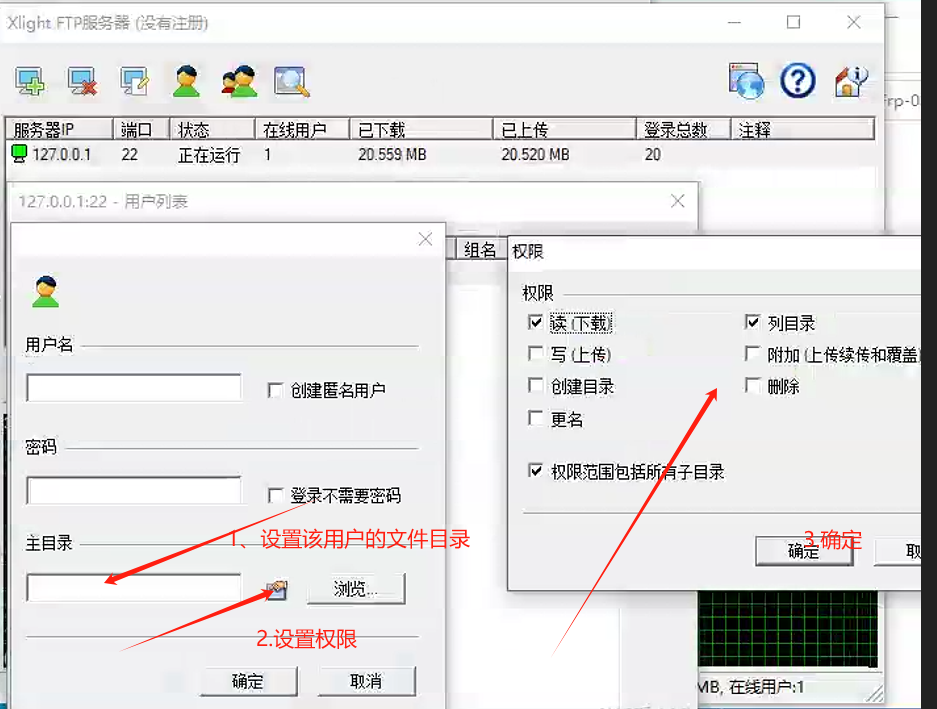This screenshot has height=709, width=937.
Task: Tick the 删除 permission checkbox
Action: [x=753, y=386]
